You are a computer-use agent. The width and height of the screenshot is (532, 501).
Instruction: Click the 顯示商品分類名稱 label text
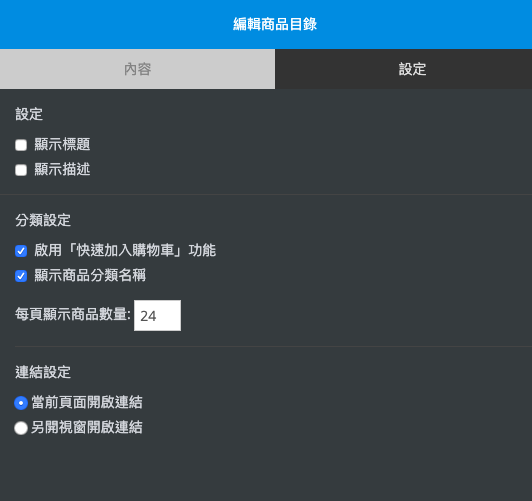tap(90, 275)
